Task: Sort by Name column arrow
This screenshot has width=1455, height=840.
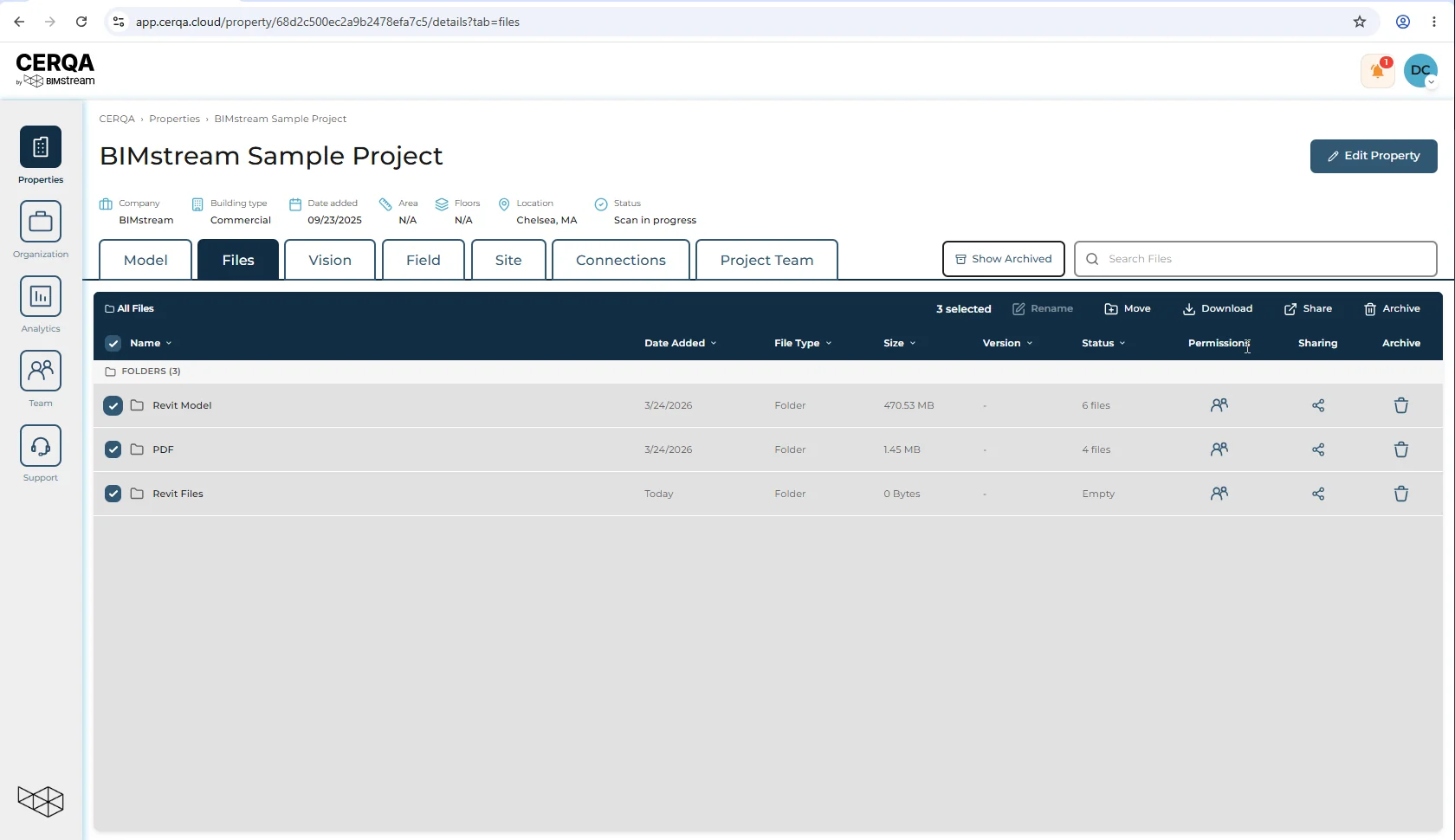Action: (169, 344)
